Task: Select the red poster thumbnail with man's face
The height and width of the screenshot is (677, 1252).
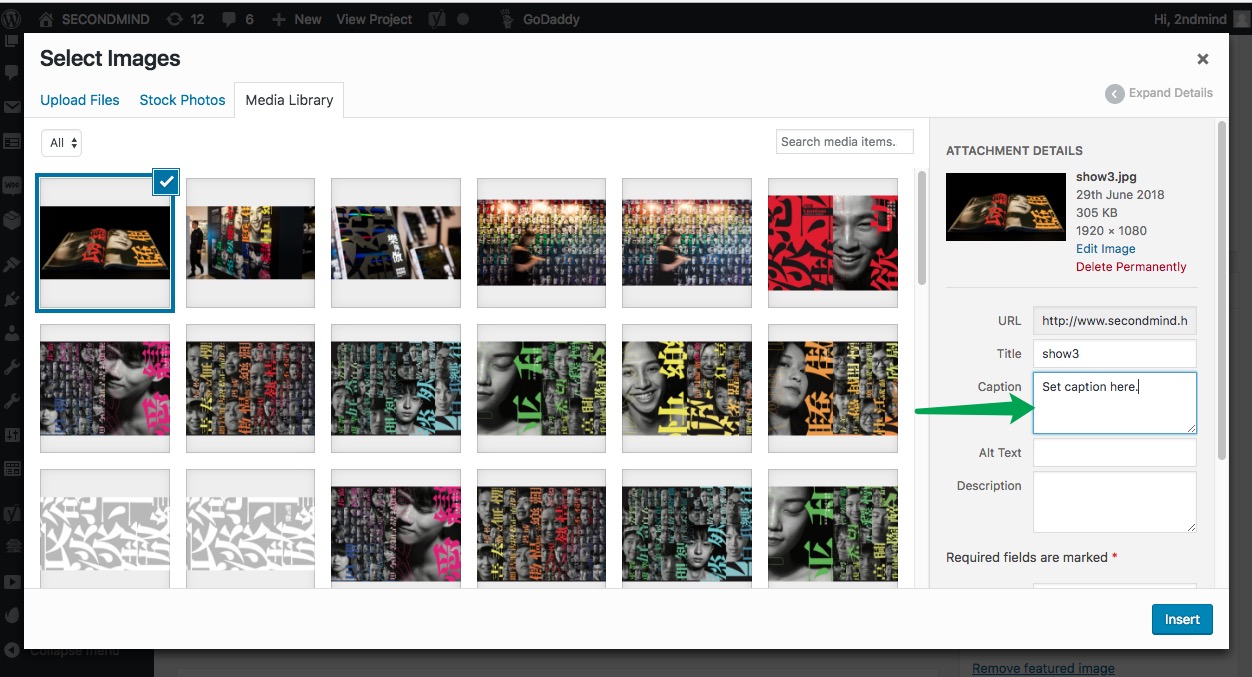Action: (x=832, y=243)
